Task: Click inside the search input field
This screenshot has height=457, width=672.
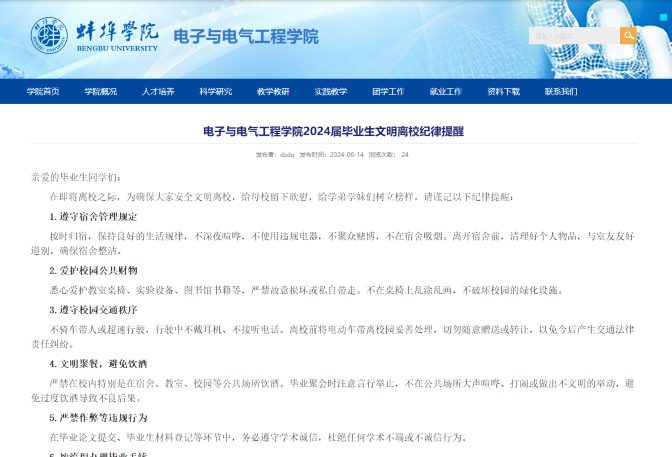Action: tap(574, 36)
